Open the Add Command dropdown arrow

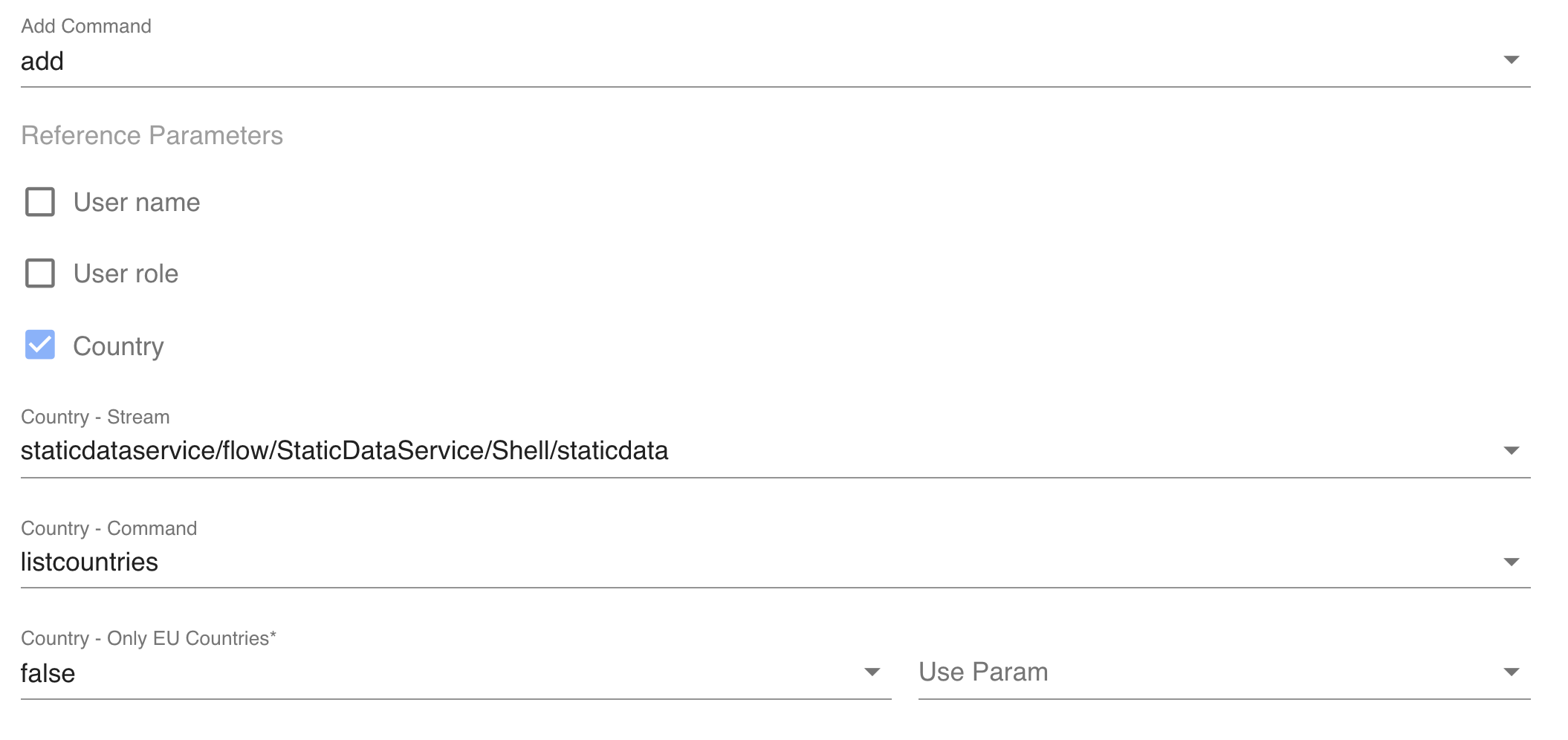pyautogui.click(x=1511, y=60)
